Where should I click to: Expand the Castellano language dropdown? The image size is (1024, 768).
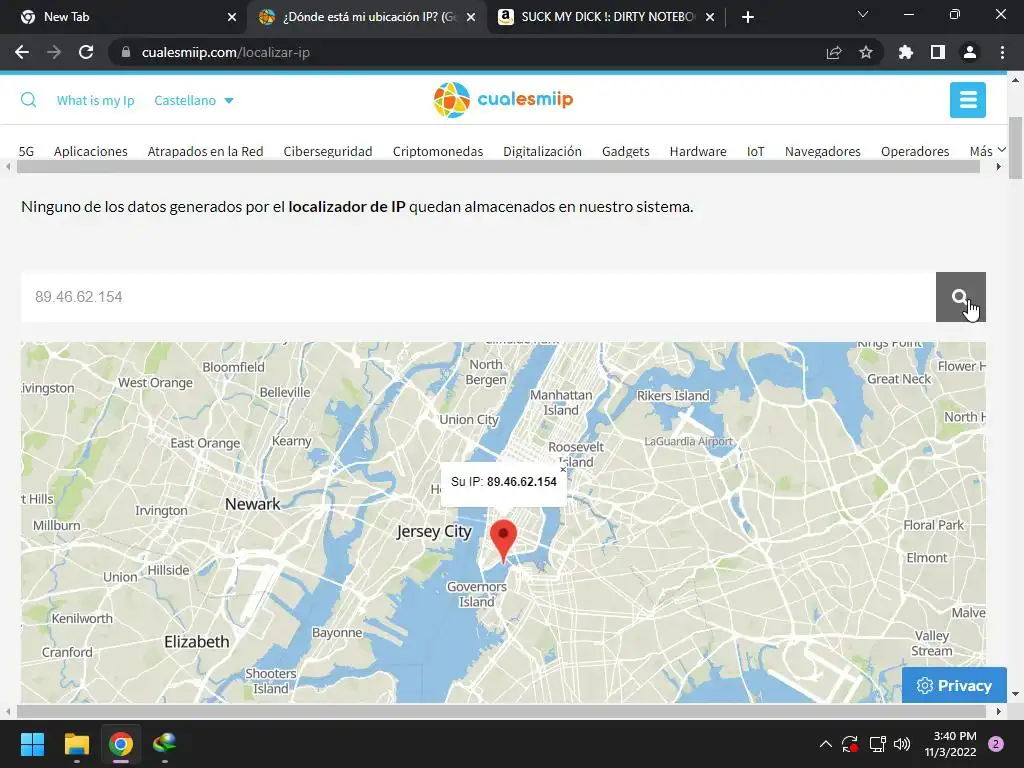point(194,101)
